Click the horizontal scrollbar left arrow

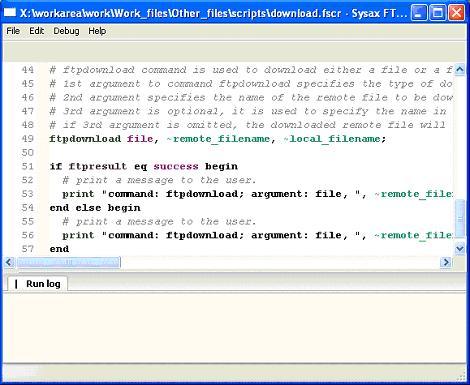pyautogui.click(x=9, y=262)
